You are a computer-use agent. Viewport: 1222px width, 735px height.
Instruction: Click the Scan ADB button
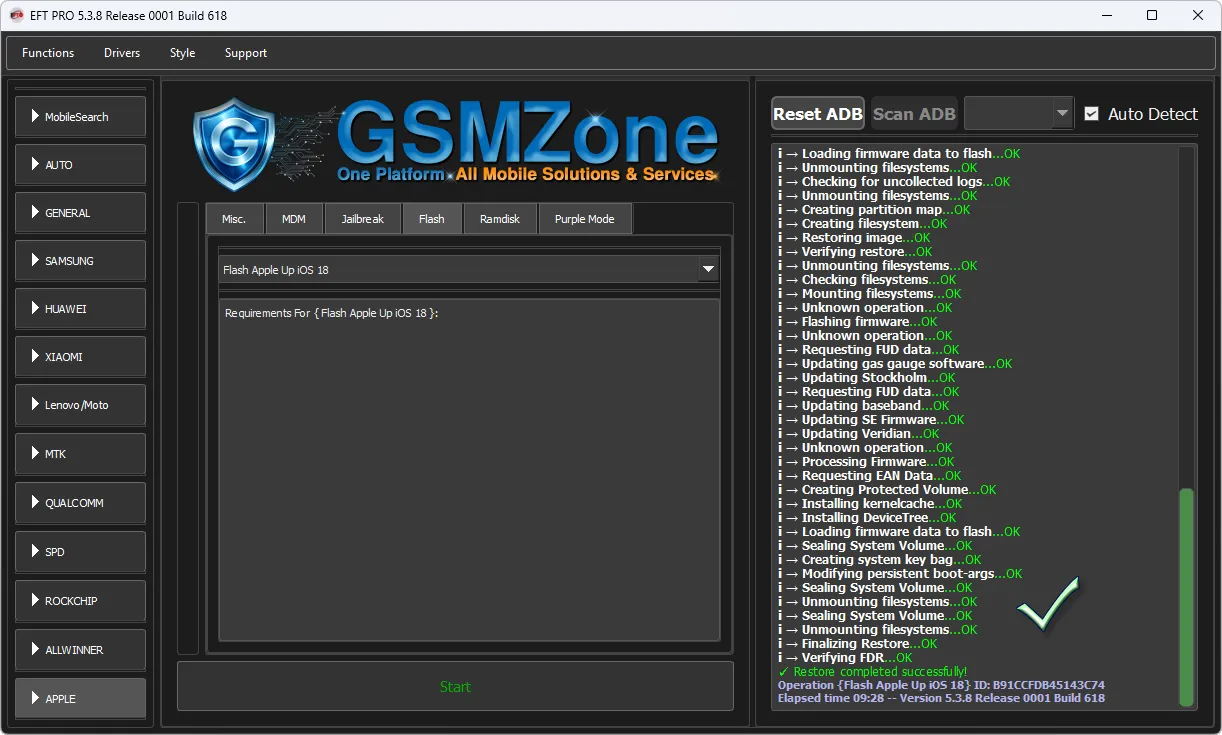(914, 114)
